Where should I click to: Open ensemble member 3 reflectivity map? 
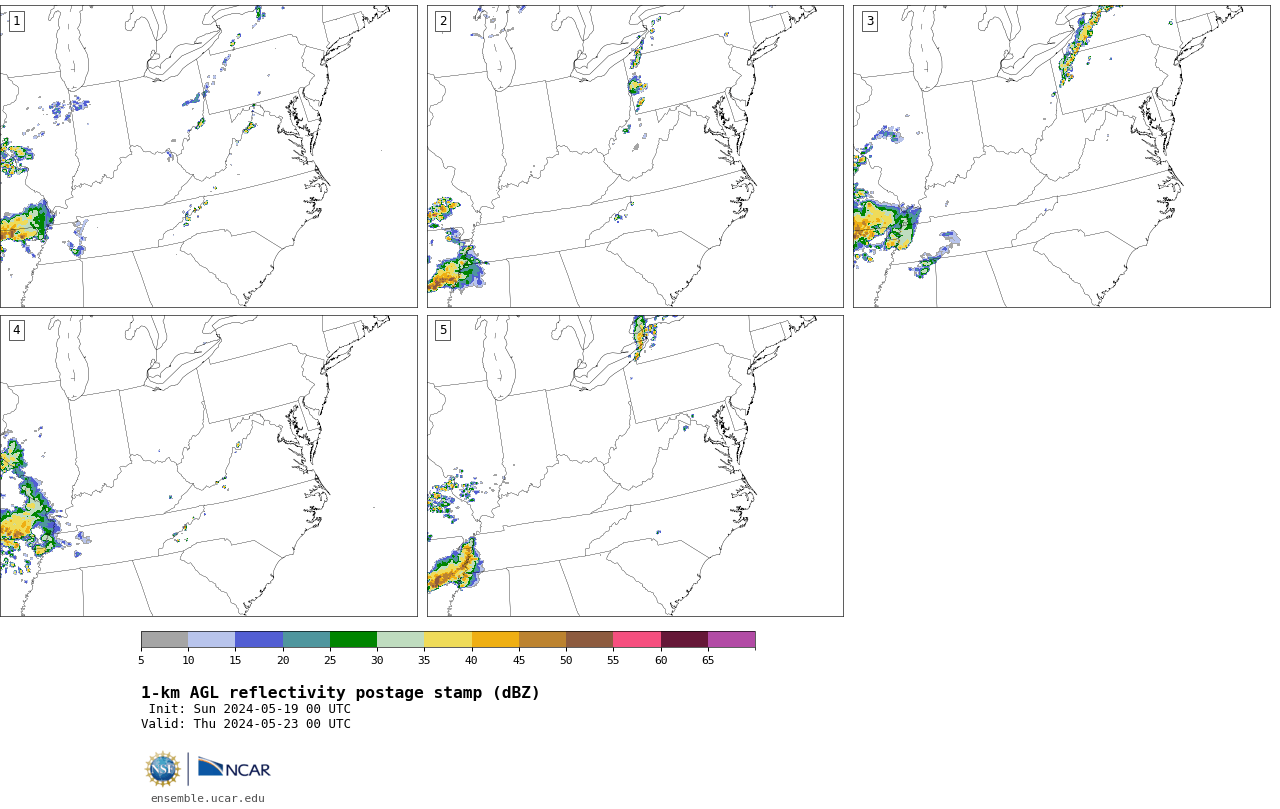pos(1061,156)
